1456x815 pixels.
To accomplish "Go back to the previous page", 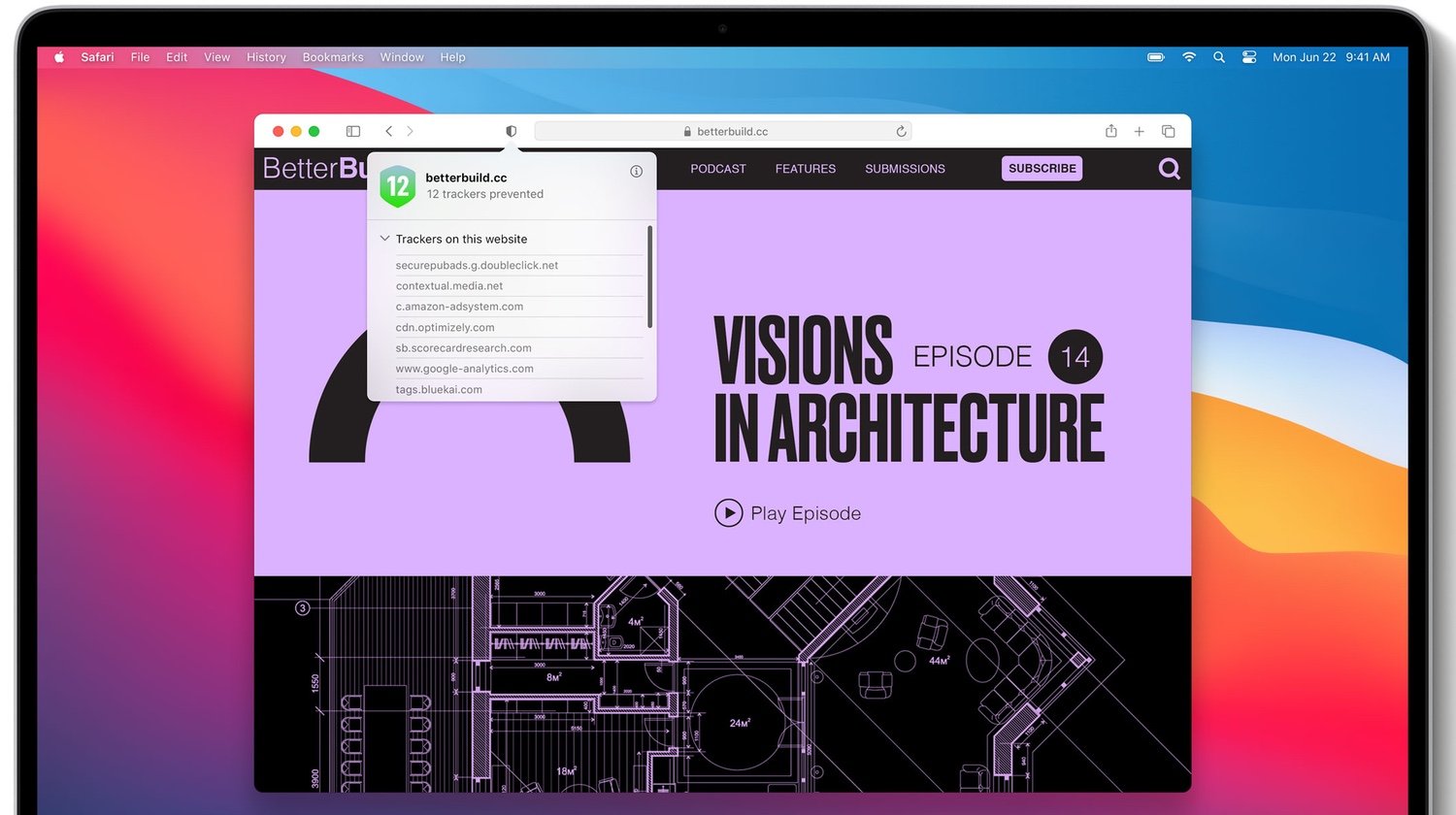I will pos(388,131).
